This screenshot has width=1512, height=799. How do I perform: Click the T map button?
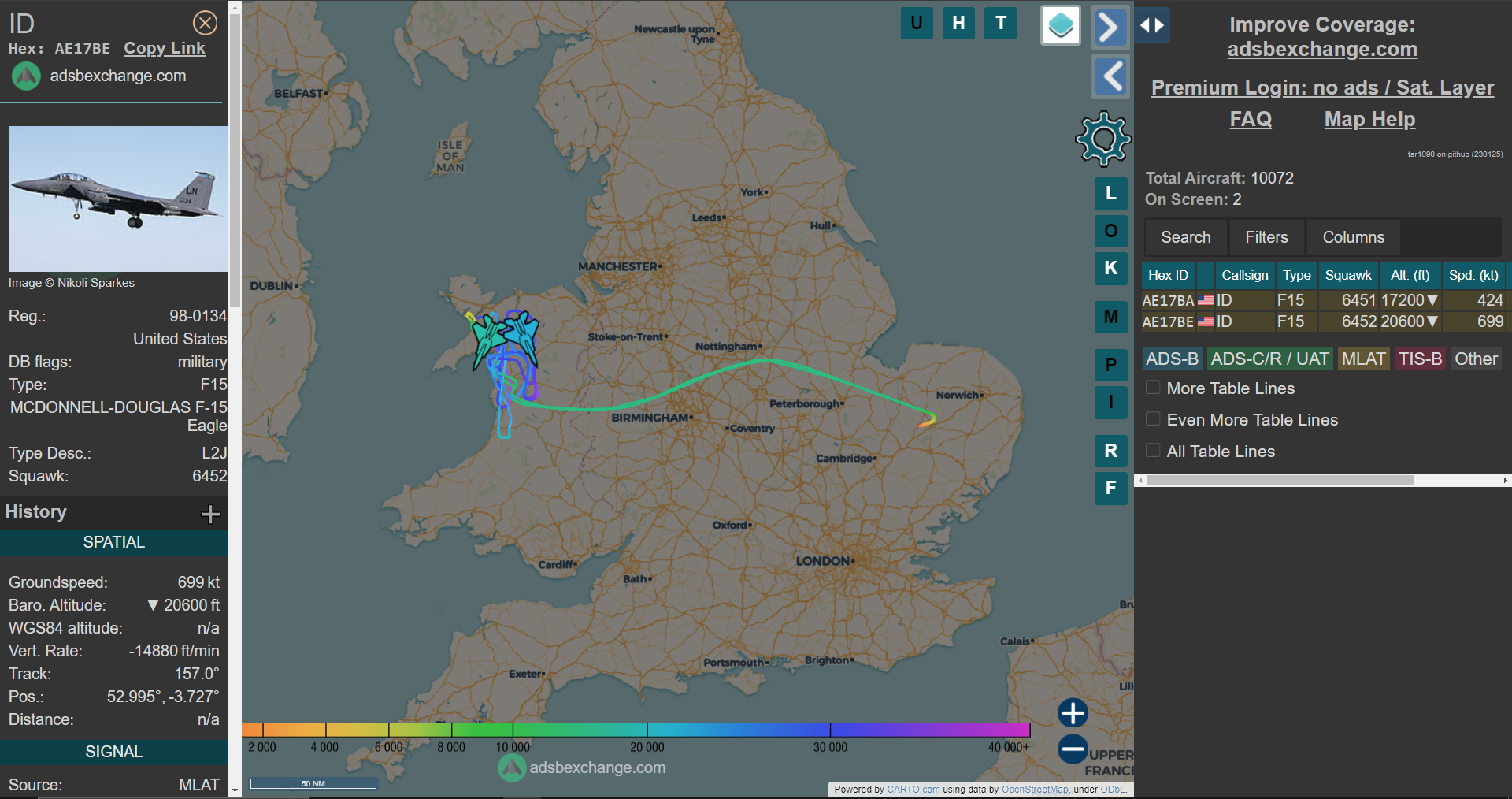[x=1001, y=23]
